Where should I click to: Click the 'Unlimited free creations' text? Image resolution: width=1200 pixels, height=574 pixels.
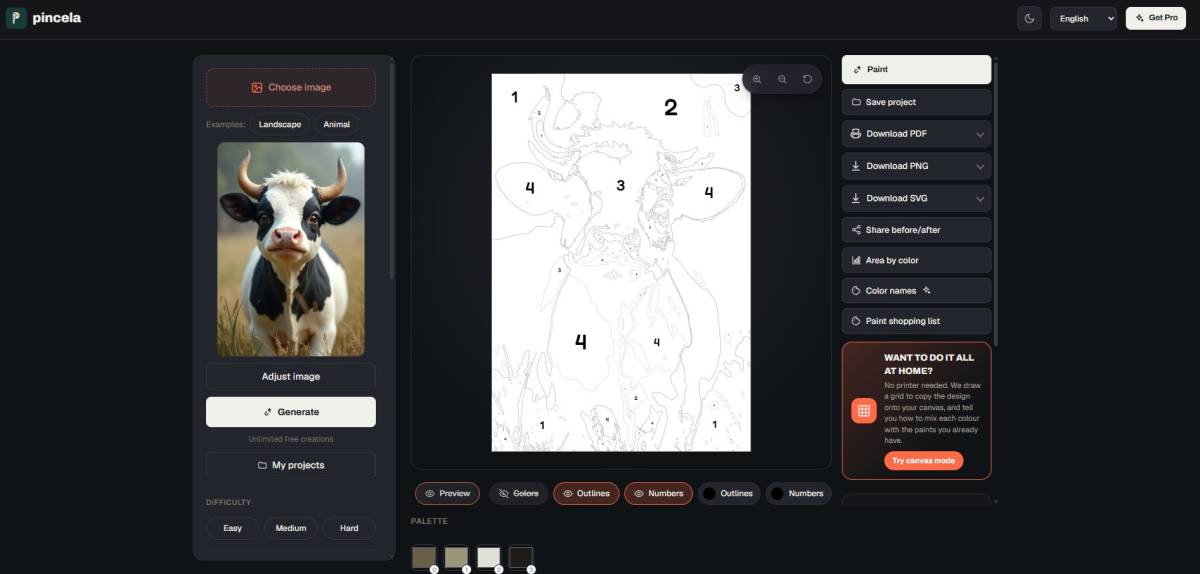(291, 439)
